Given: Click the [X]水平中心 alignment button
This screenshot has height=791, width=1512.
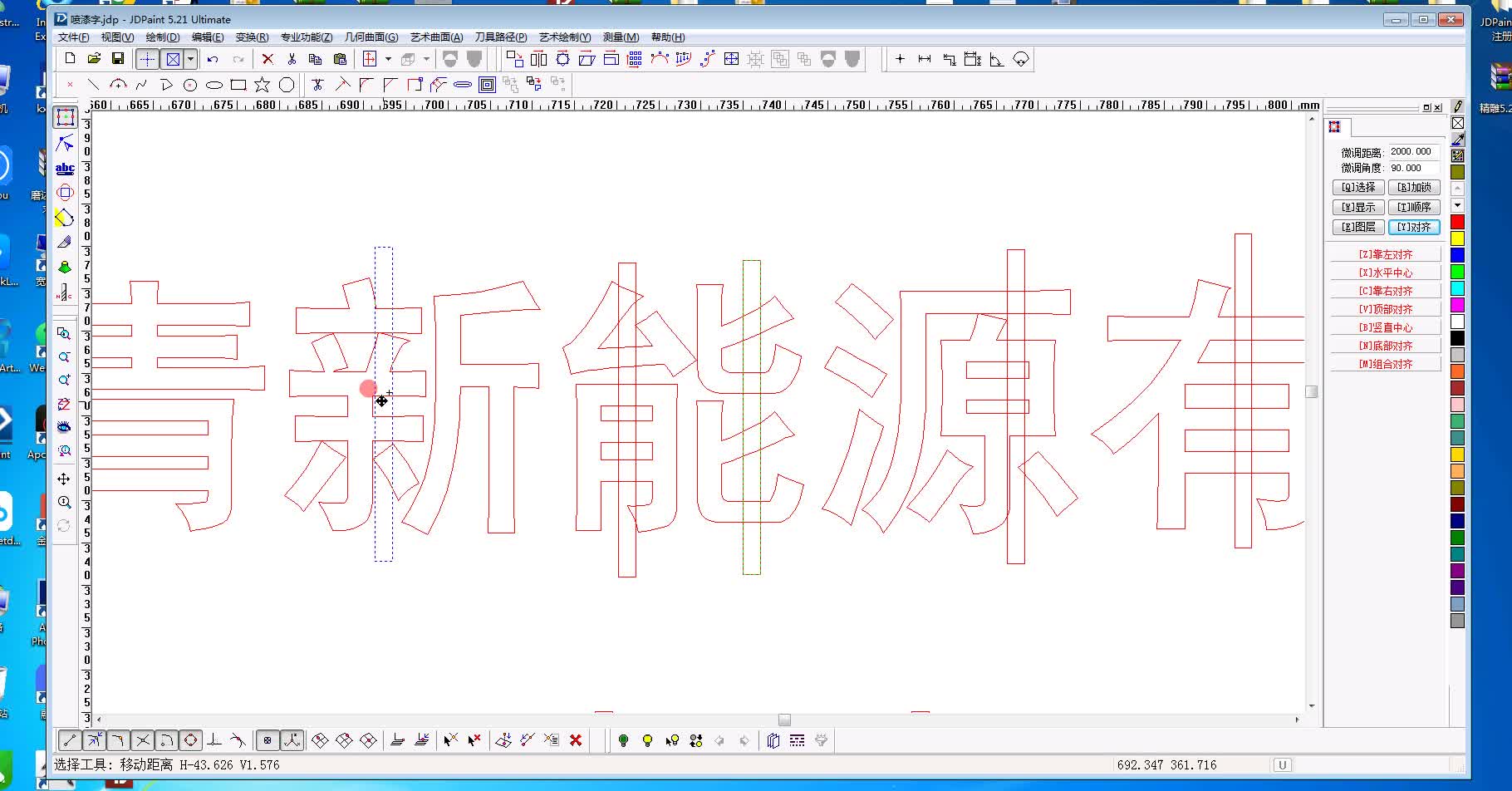Looking at the screenshot, I should coord(1385,272).
